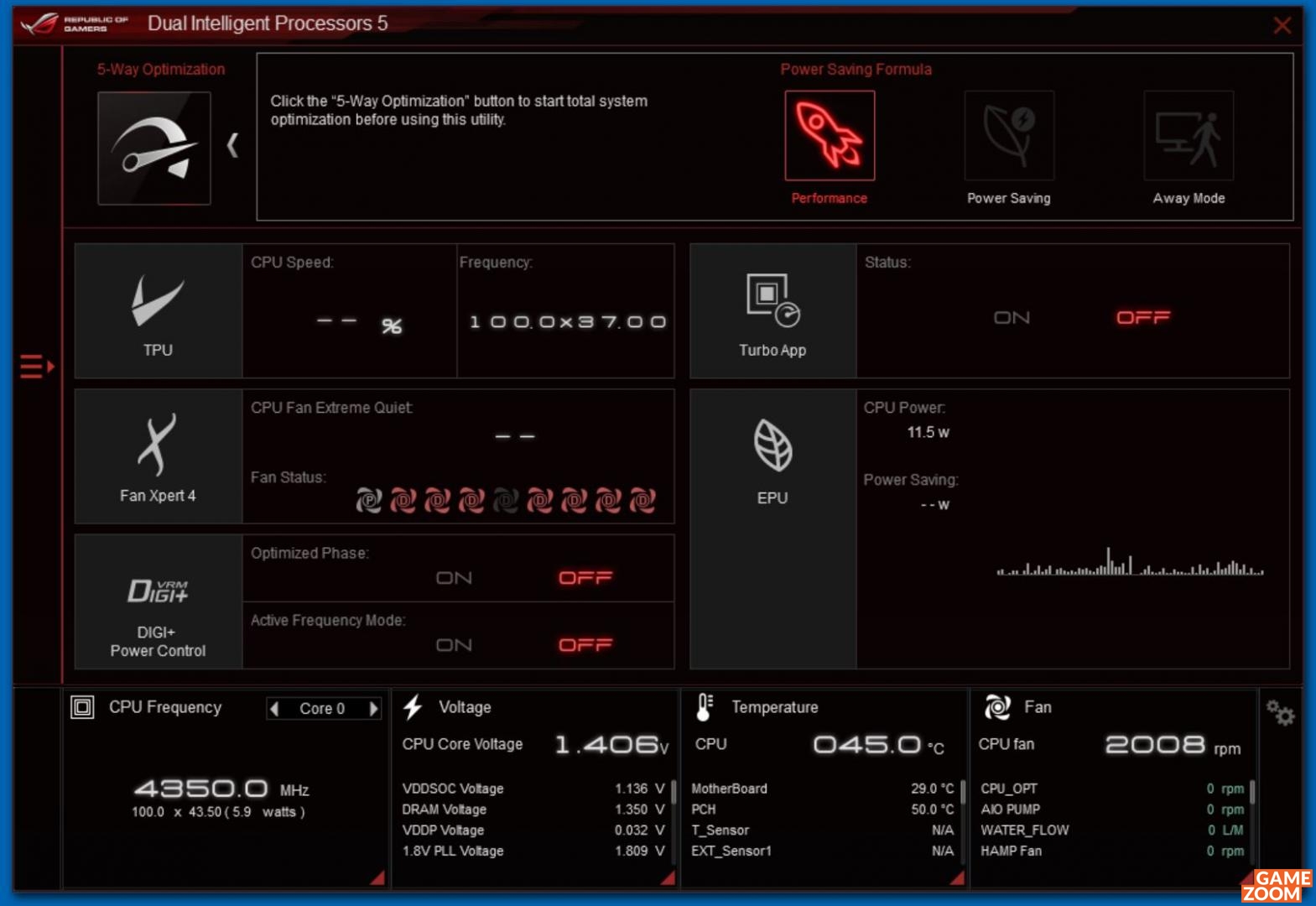Image resolution: width=1316 pixels, height=906 pixels.
Task: Click the CPU Power 11.5 w value
Action: [x=928, y=433]
